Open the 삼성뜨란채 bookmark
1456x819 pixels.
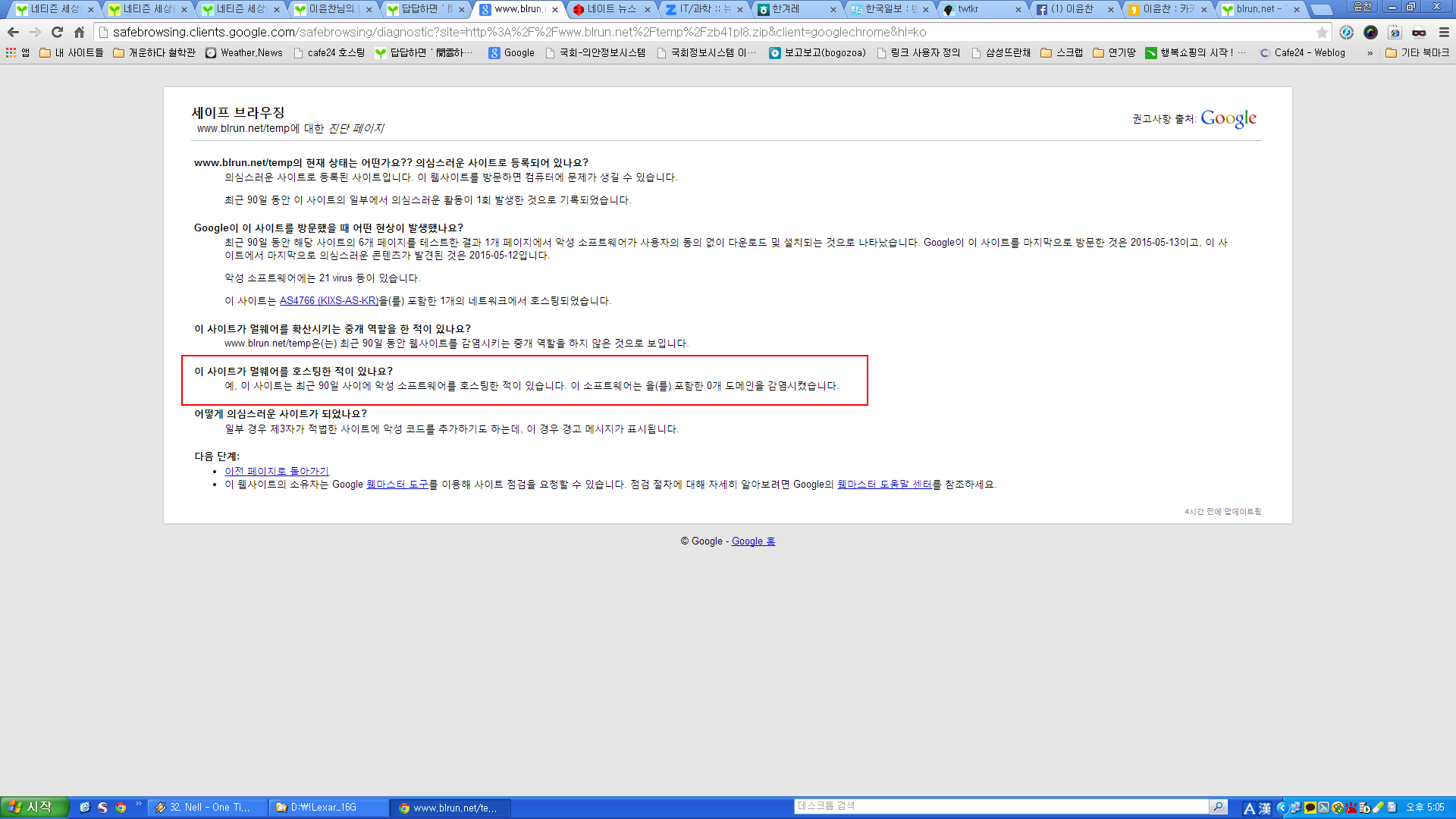[x=1000, y=52]
